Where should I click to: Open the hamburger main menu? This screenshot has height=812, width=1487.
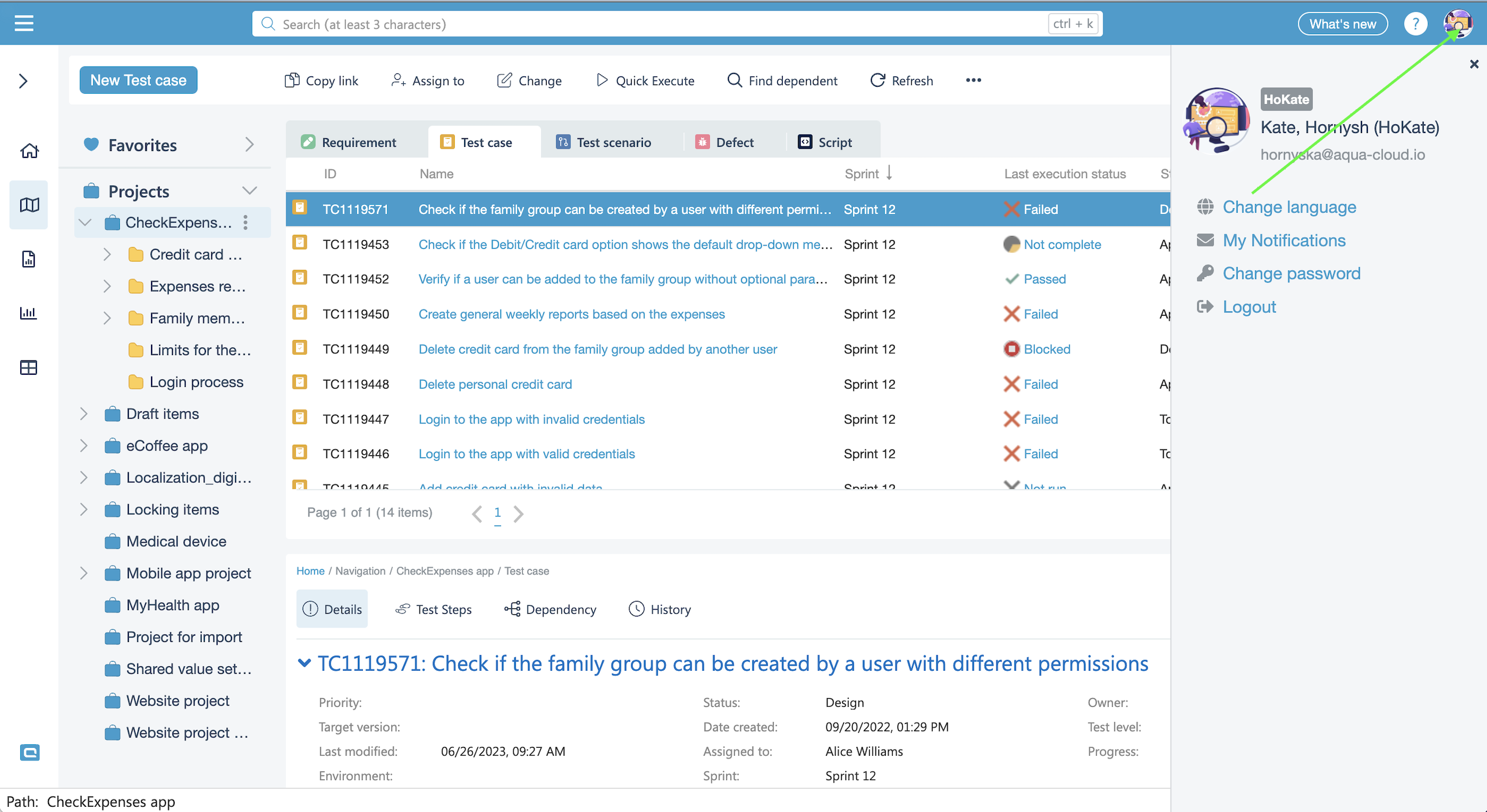pyautogui.click(x=24, y=23)
